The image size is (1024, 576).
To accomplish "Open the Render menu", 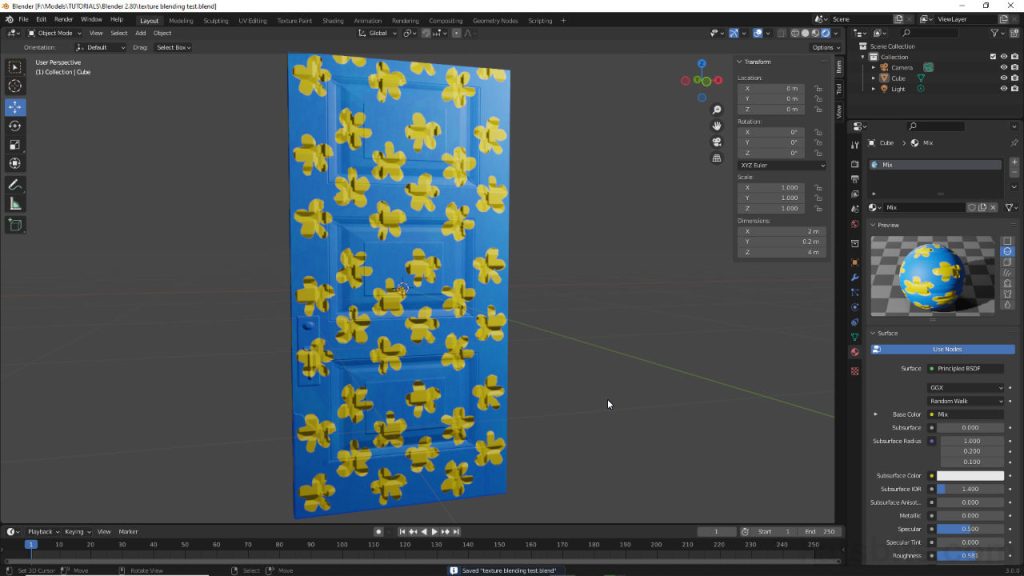I will pyautogui.click(x=63, y=19).
